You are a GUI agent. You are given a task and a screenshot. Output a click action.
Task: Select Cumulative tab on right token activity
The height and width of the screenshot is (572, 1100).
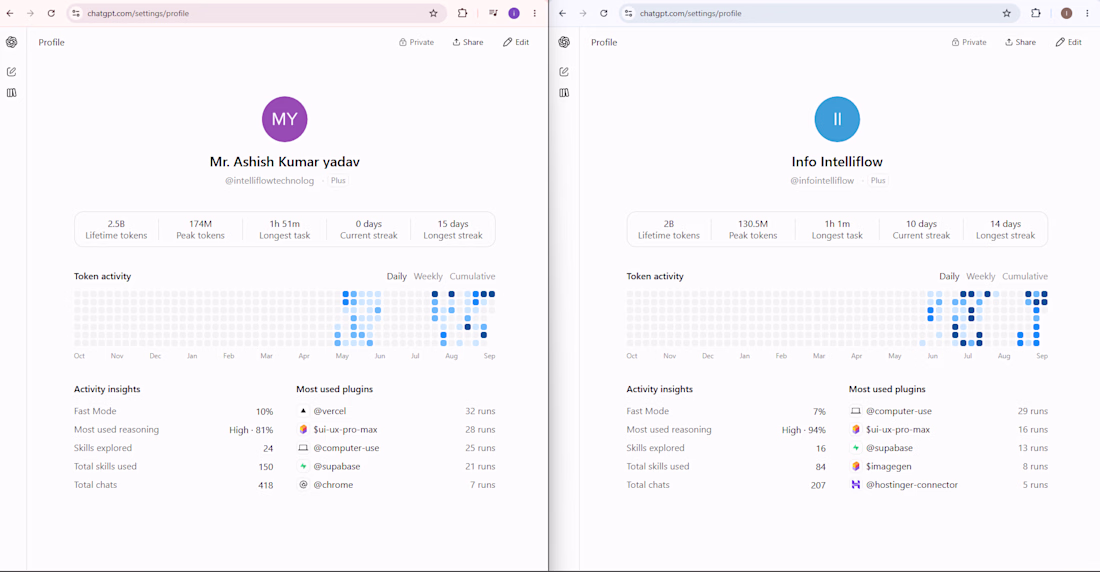click(1025, 277)
